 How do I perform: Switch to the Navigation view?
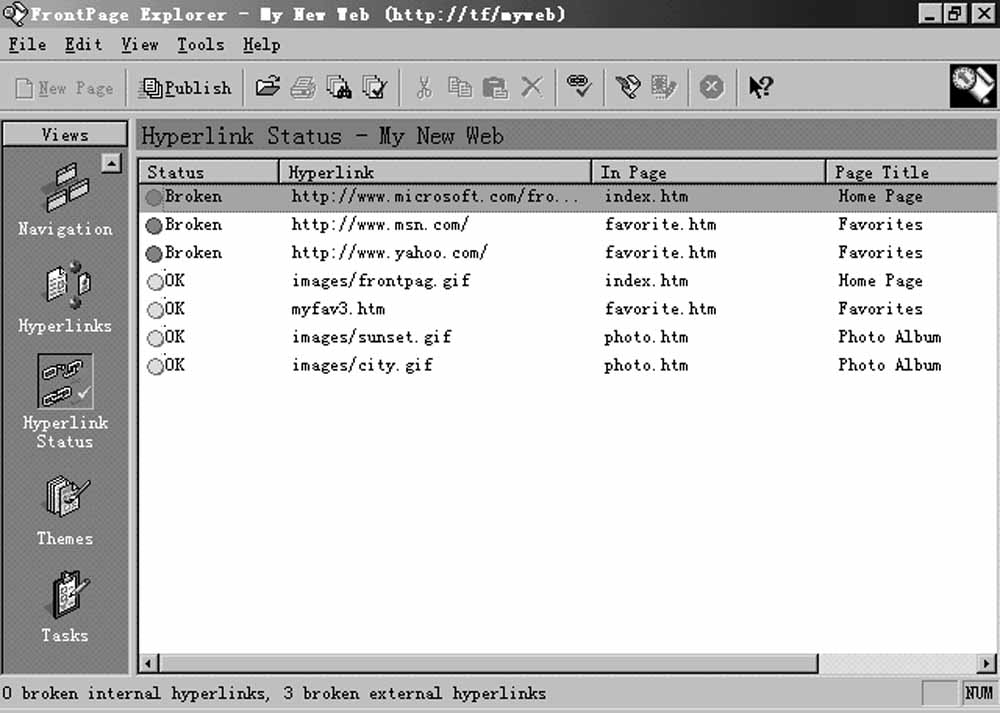pos(65,200)
